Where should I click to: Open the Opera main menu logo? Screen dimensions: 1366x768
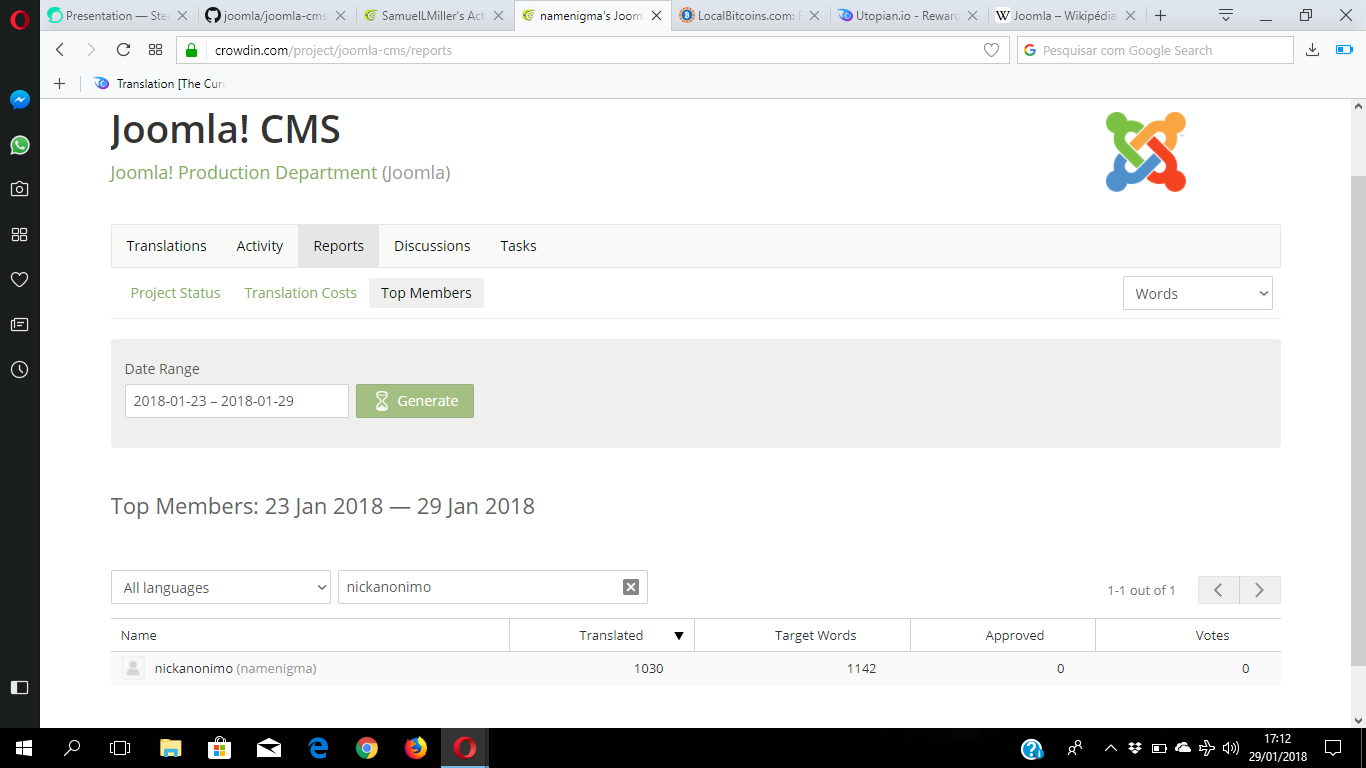pyautogui.click(x=19, y=20)
